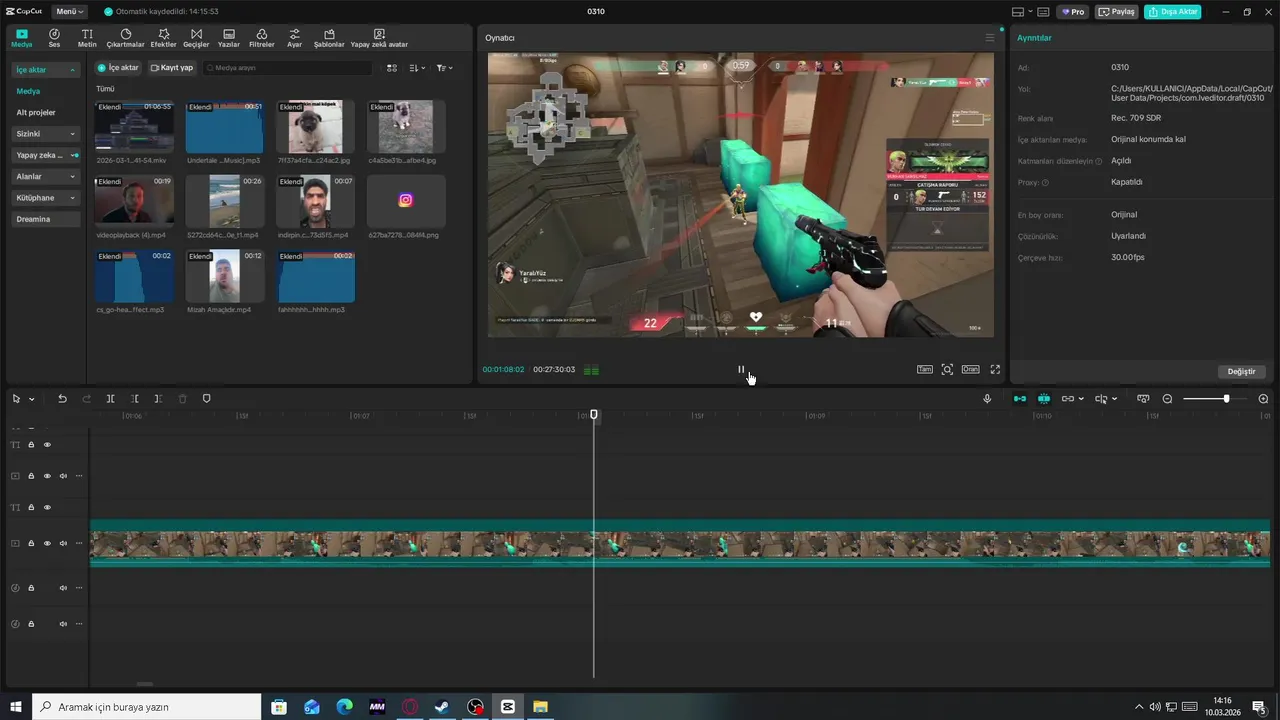The height and width of the screenshot is (720, 1280).
Task: Delete right of playhead split tool
Action: tap(158, 399)
